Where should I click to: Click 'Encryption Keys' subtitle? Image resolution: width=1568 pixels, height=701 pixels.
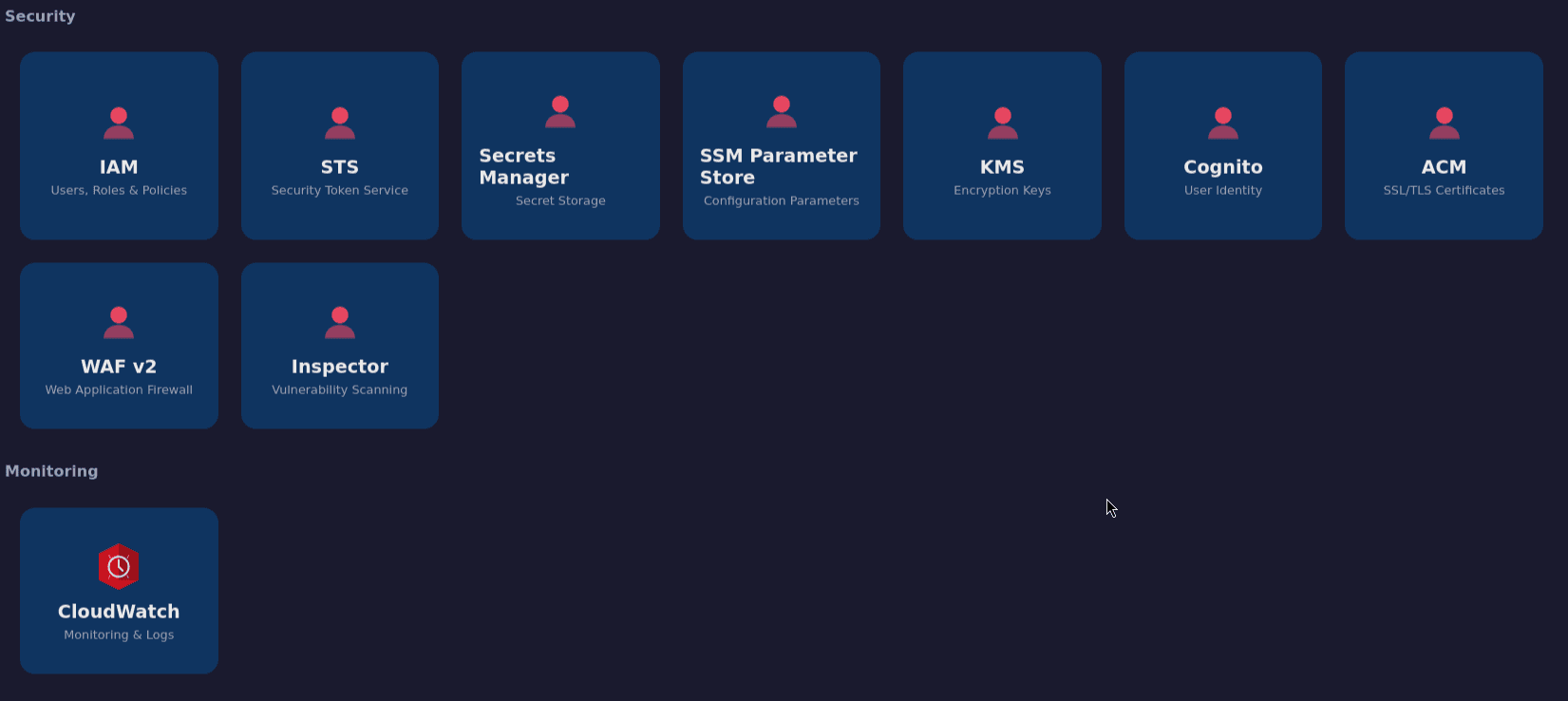[x=1002, y=190]
